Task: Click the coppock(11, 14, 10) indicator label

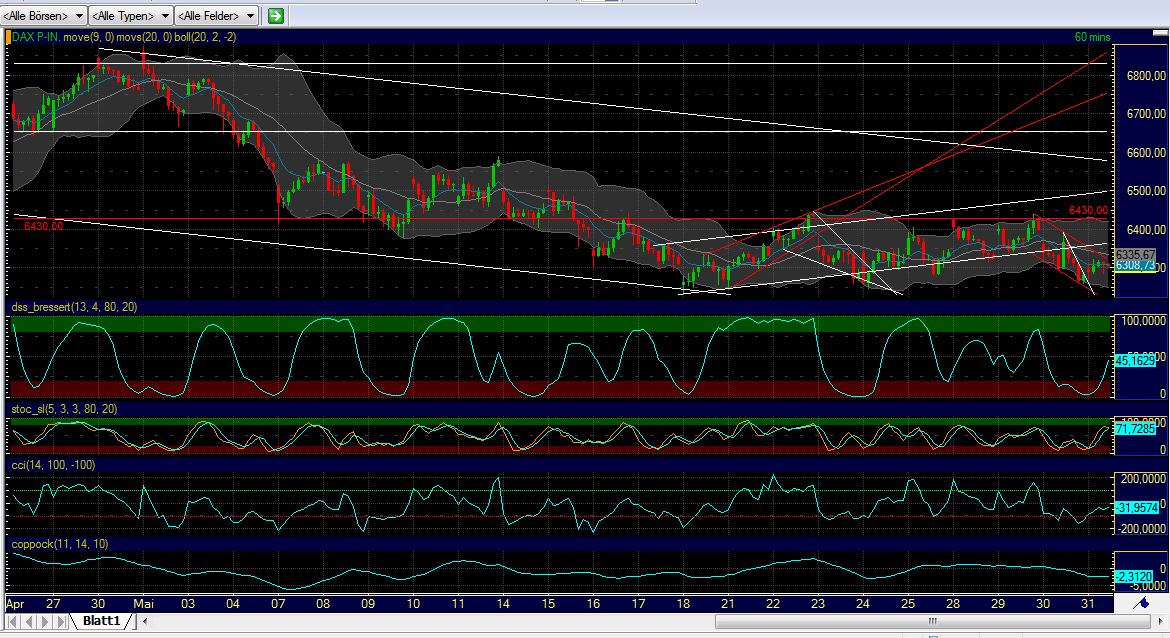Action: coord(58,544)
